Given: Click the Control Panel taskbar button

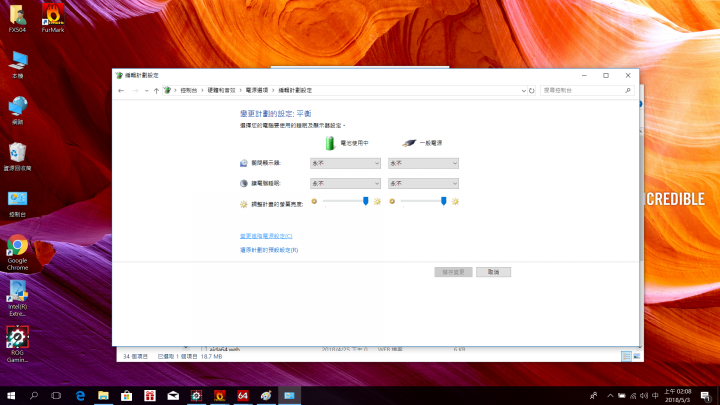Looking at the screenshot, I should tap(289, 395).
